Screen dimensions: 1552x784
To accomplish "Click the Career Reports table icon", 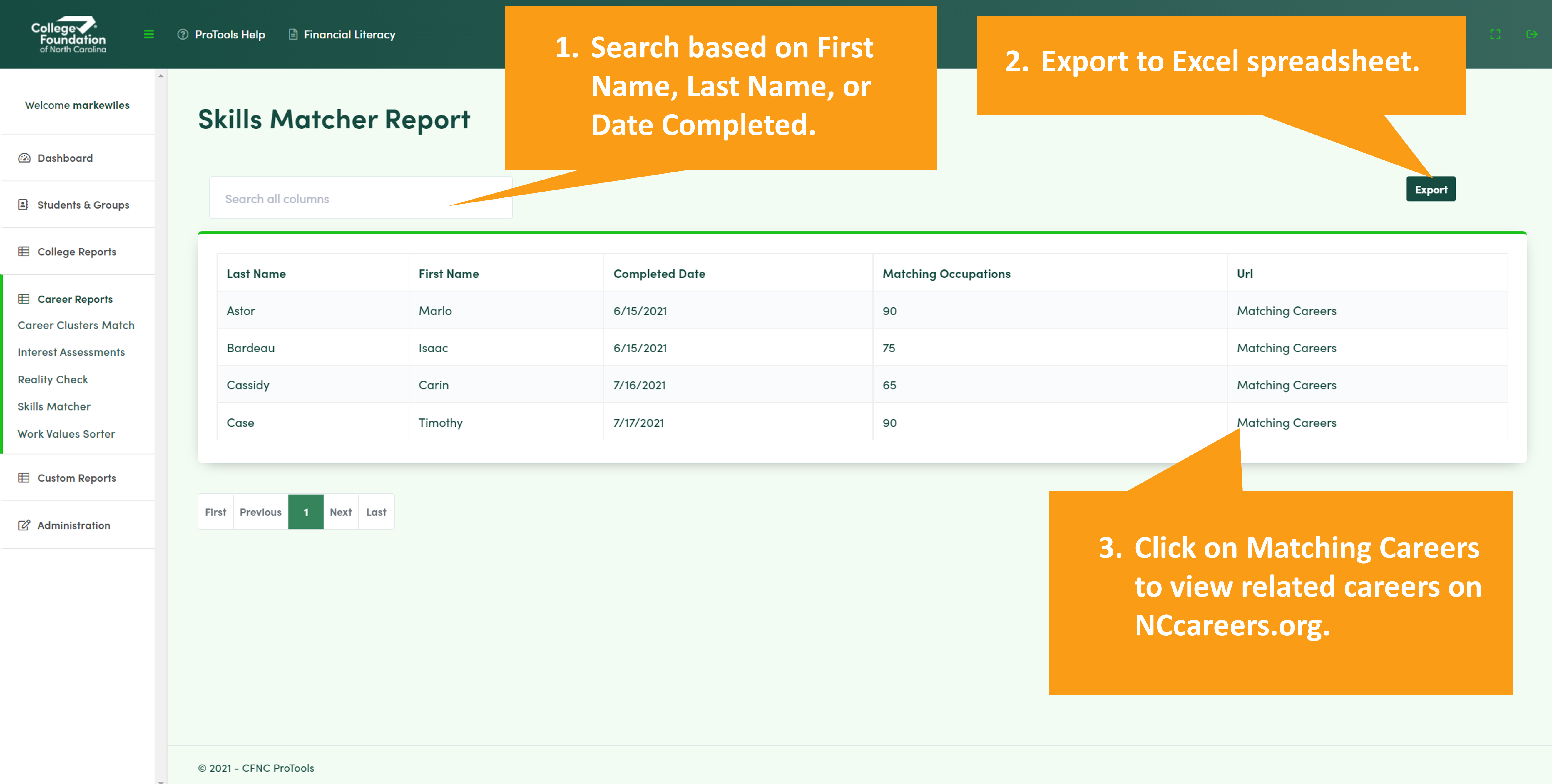I will tap(24, 299).
